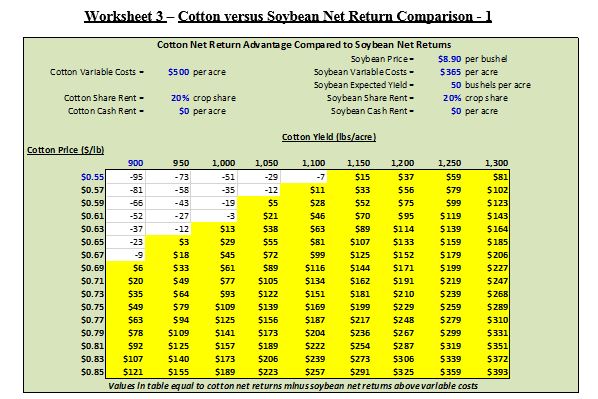Select the $0.65 cotton price row label
Screen dimensions: 598x399
pos(92,242)
